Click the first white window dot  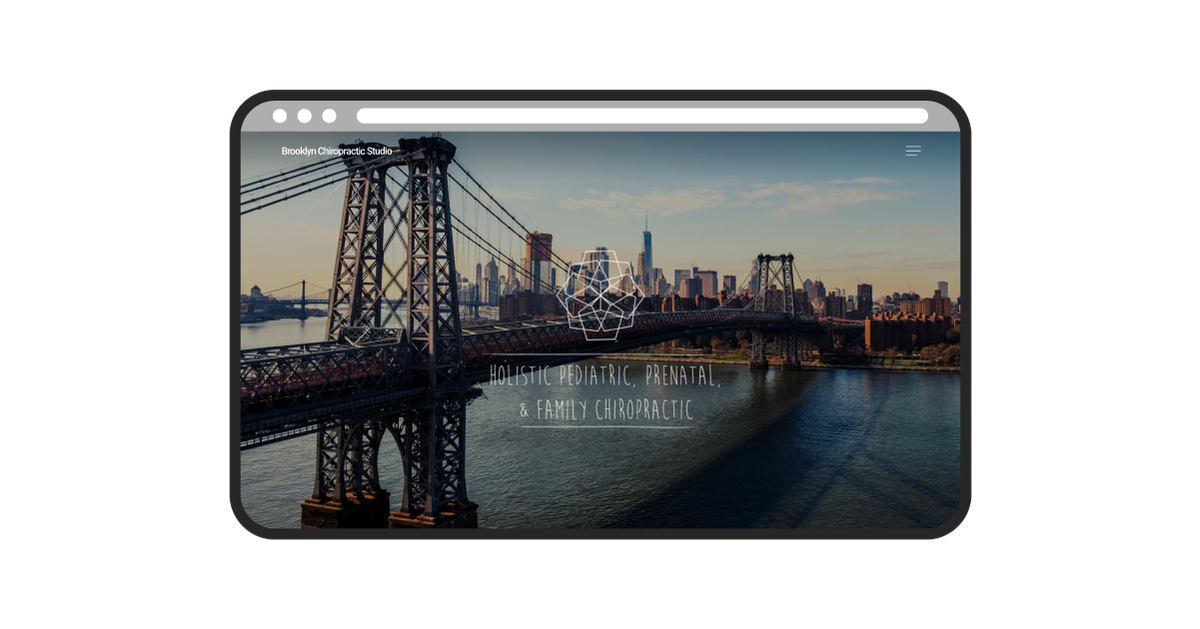[280, 116]
